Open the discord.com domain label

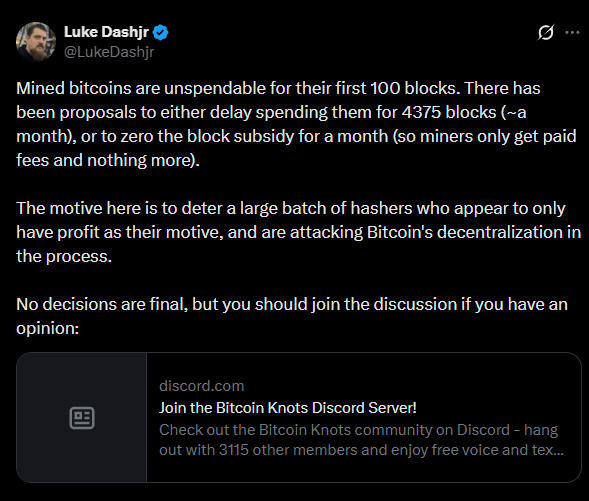click(x=201, y=386)
